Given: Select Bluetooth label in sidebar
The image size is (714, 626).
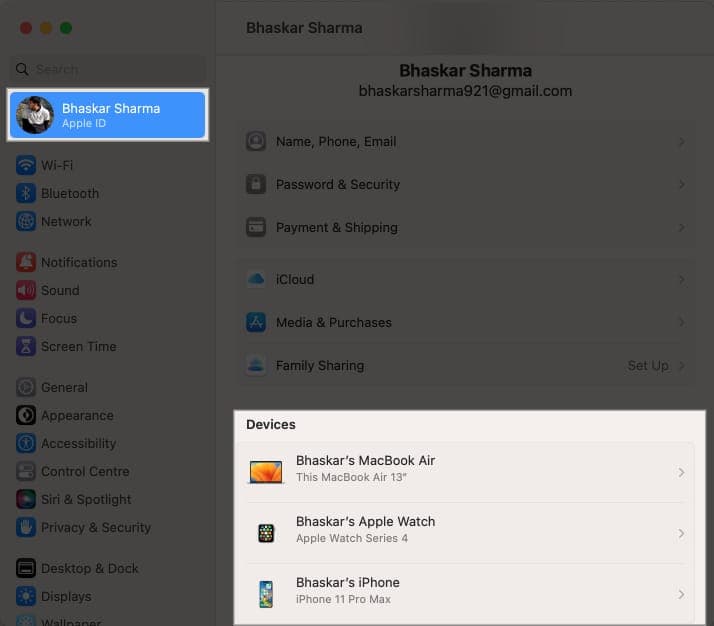Looking at the screenshot, I should tap(70, 193).
